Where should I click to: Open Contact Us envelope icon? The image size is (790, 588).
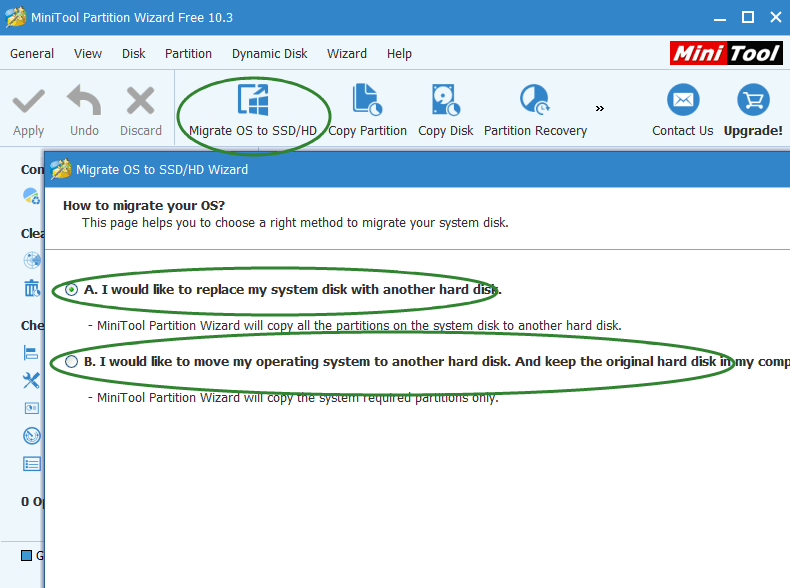[x=683, y=100]
